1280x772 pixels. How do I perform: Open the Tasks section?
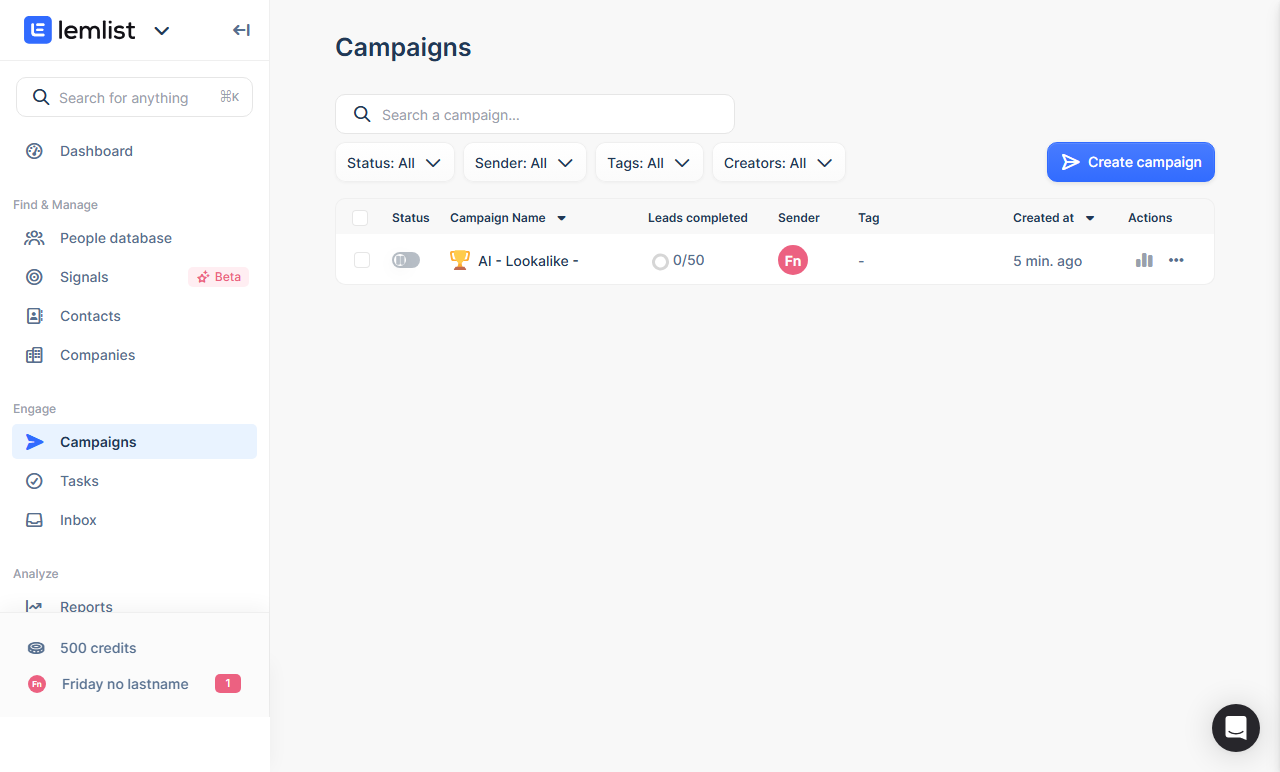(77, 480)
